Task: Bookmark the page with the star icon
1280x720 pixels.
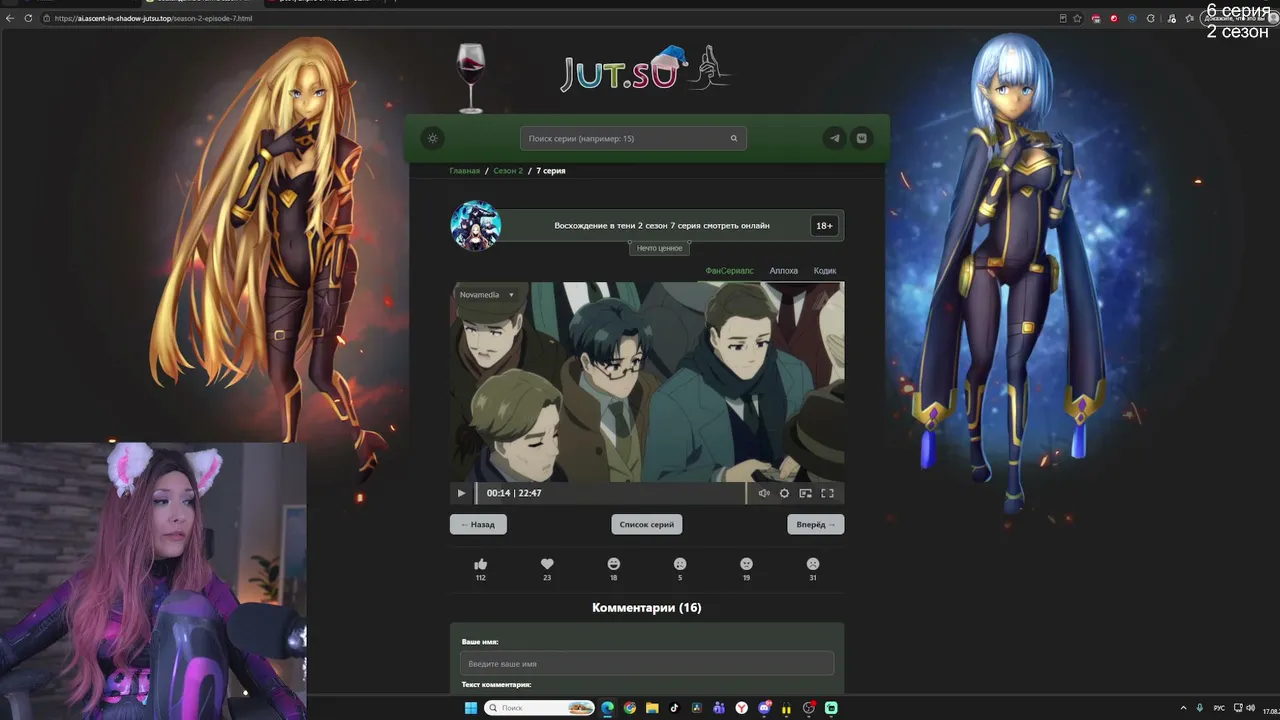Action: point(1077,18)
